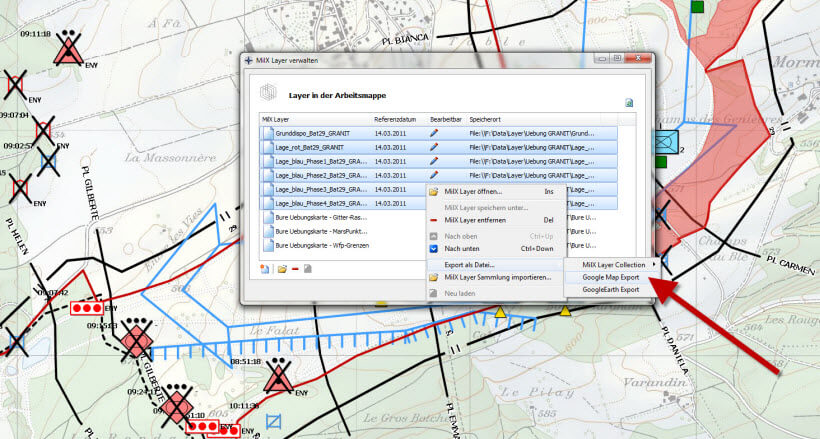This screenshot has width=820, height=439.
Task: Click the open folder icon in dialog toolbar
Action: coord(282,269)
